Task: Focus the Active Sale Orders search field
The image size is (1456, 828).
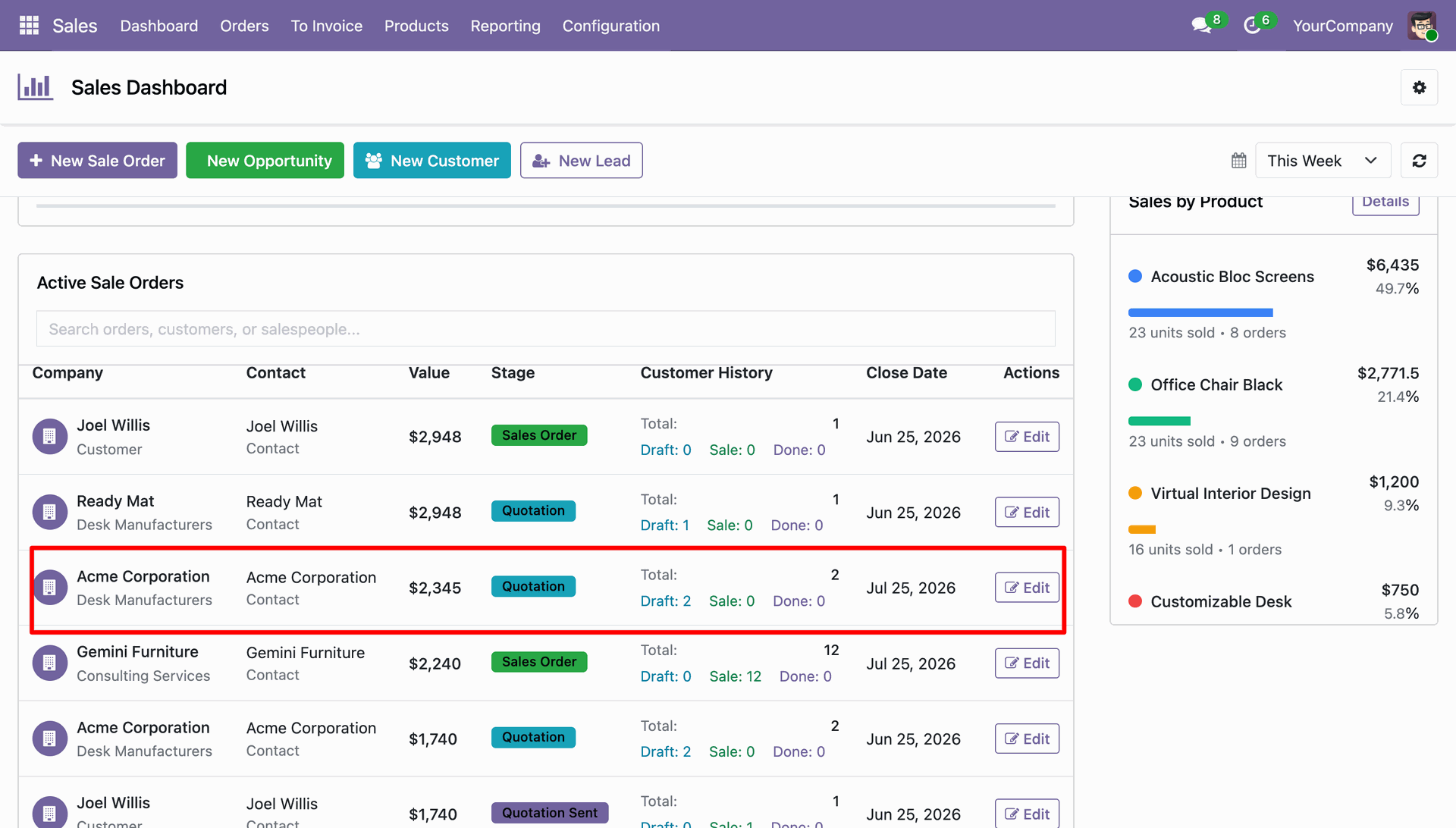Action: click(x=546, y=329)
